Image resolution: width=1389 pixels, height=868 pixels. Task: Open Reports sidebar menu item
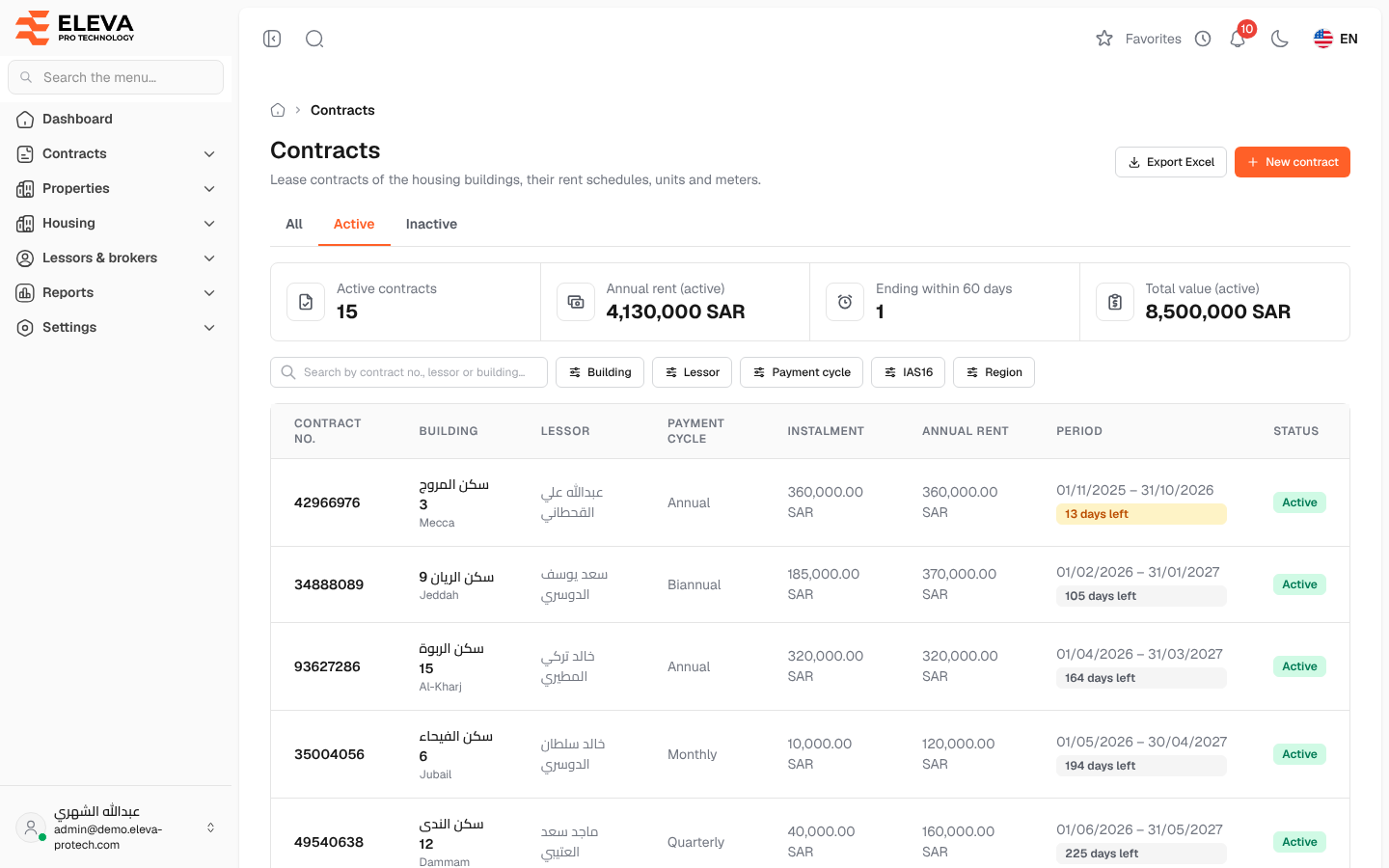[x=116, y=293]
